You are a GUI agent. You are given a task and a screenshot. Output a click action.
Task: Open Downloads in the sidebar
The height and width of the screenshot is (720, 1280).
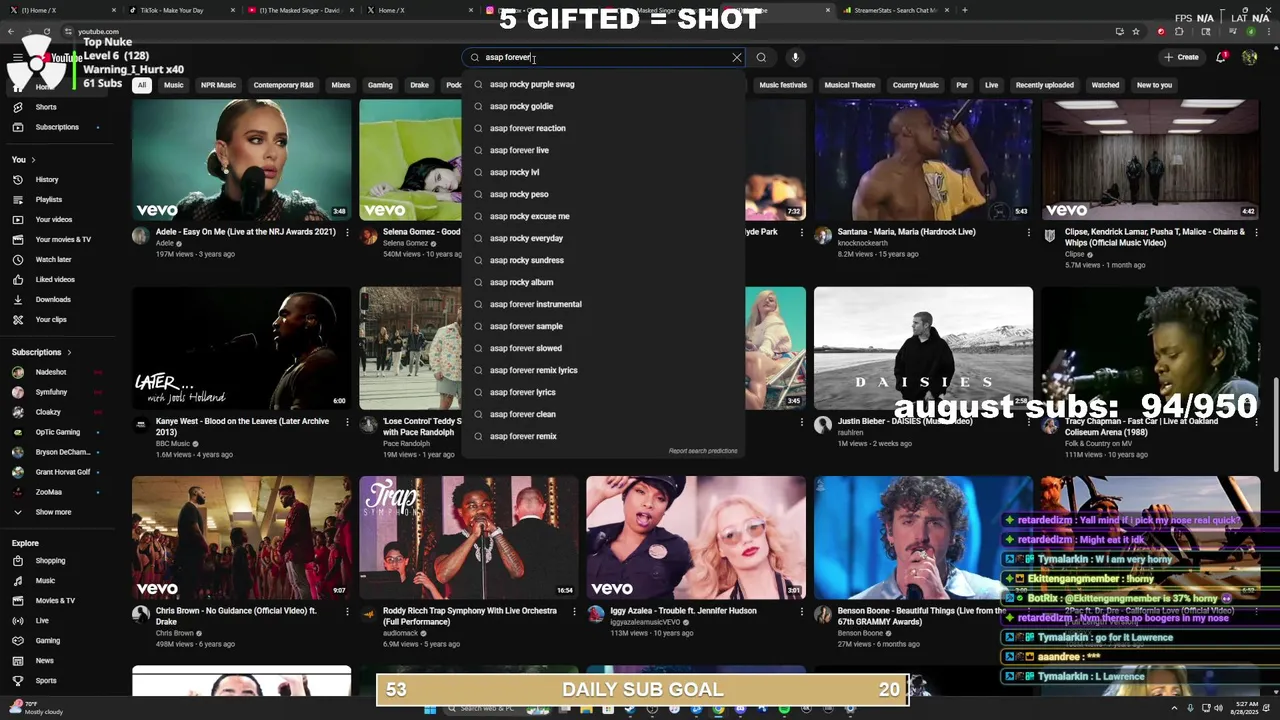point(58,299)
